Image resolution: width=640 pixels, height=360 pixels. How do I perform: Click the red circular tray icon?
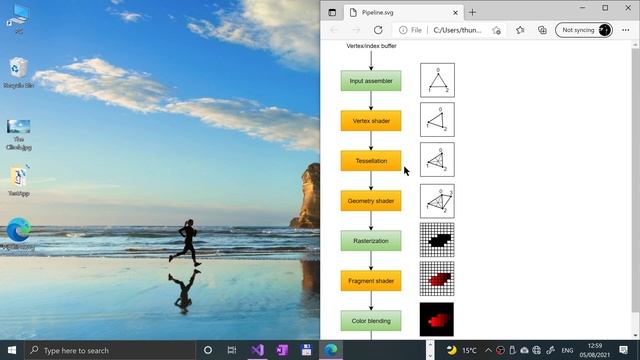tap(500, 350)
